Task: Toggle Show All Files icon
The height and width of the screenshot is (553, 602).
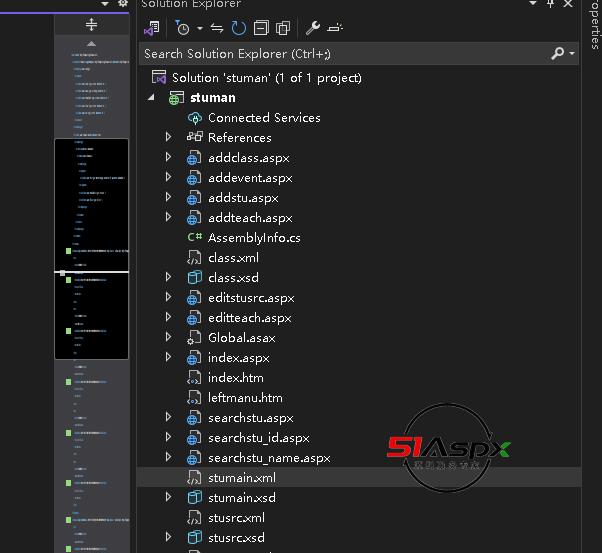Action: (x=283, y=28)
